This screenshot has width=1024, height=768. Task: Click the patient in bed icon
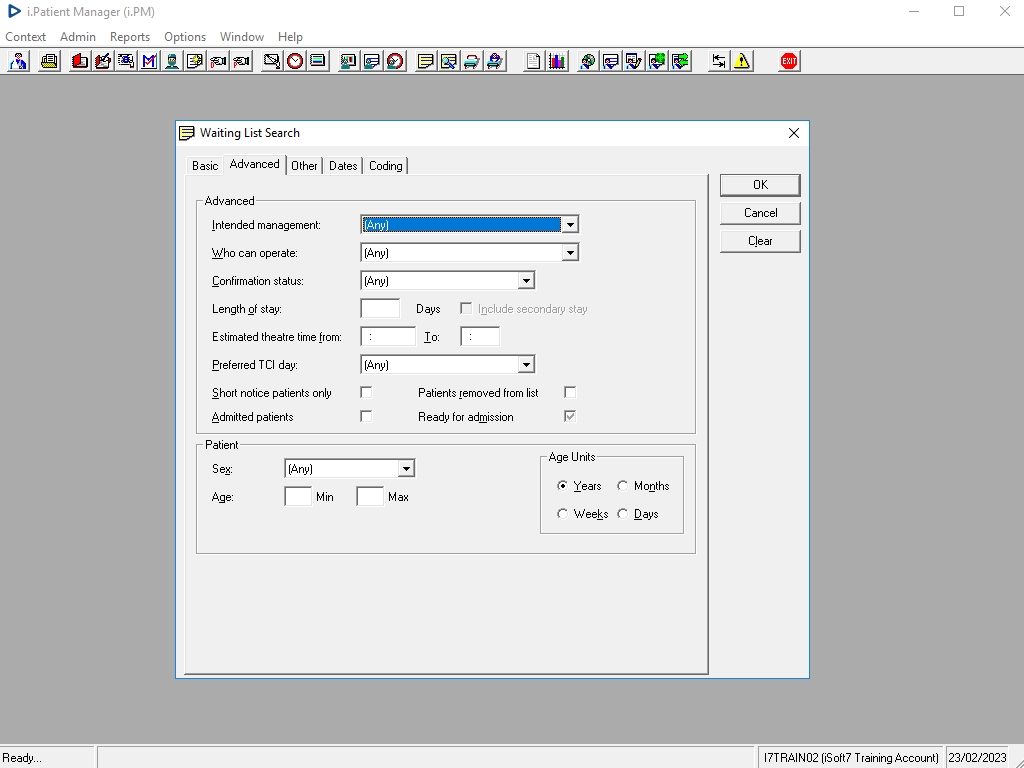(495, 61)
